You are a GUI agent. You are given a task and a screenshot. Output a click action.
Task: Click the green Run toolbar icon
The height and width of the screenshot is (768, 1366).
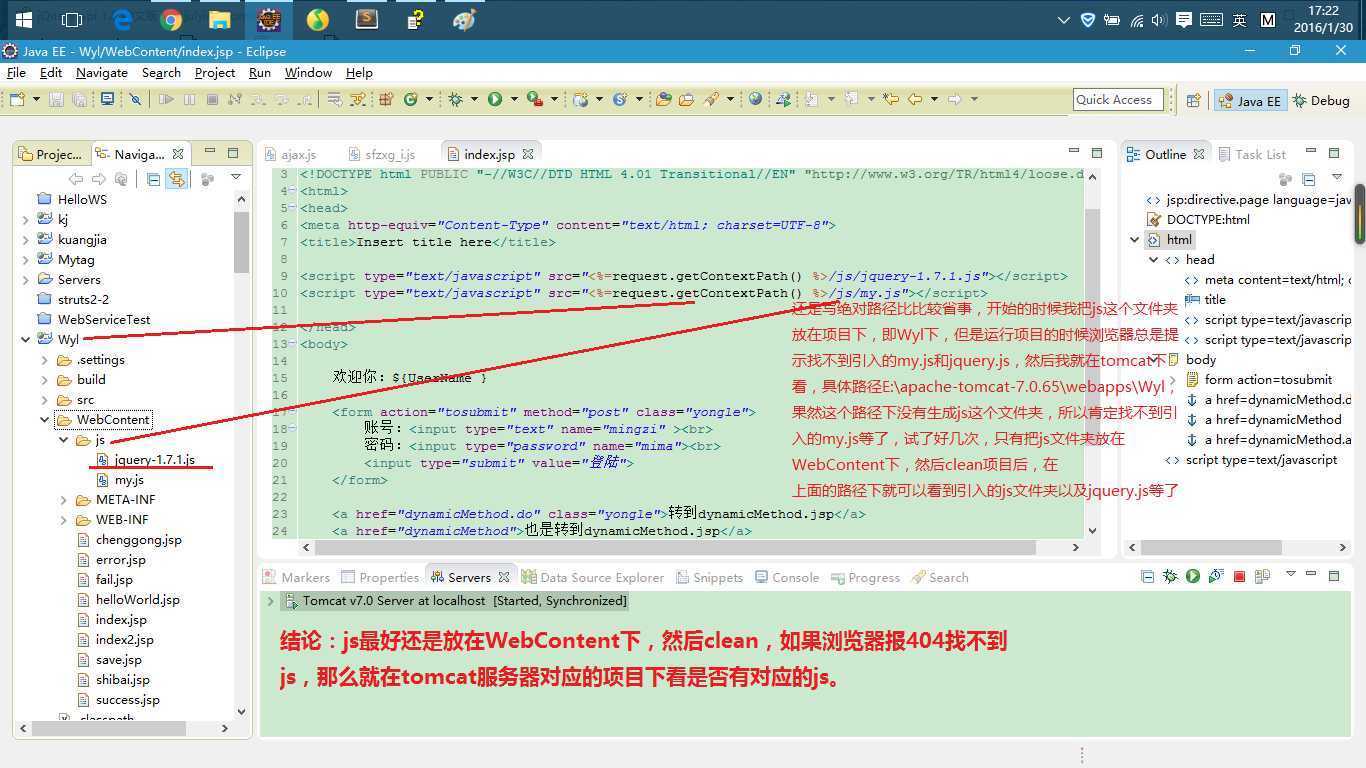click(x=494, y=99)
